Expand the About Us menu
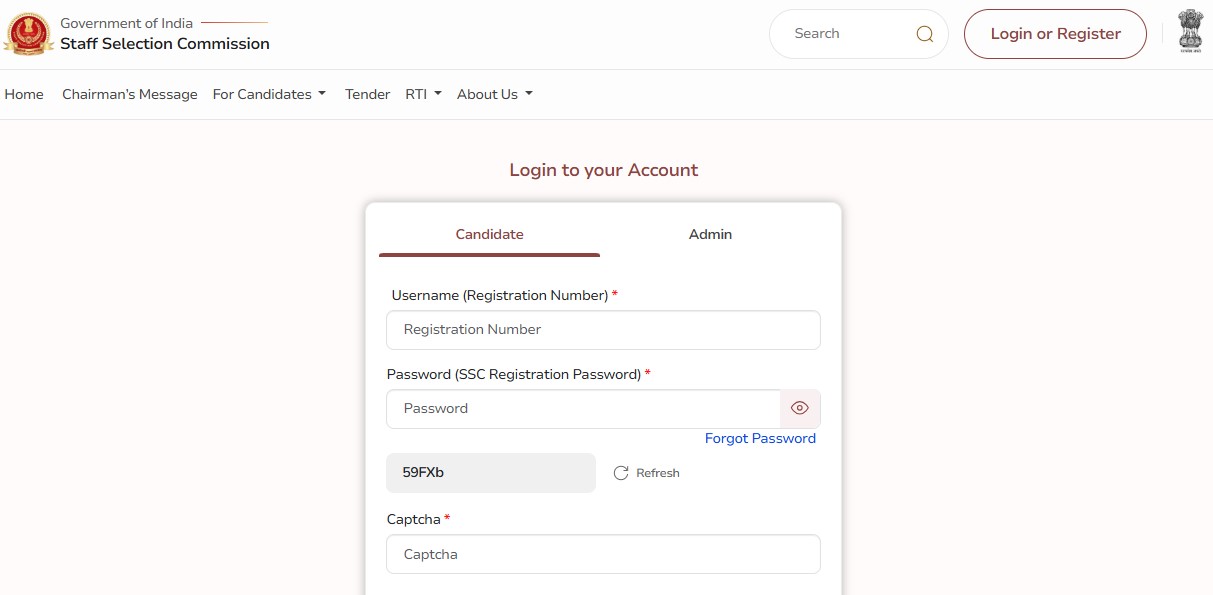 tap(493, 93)
